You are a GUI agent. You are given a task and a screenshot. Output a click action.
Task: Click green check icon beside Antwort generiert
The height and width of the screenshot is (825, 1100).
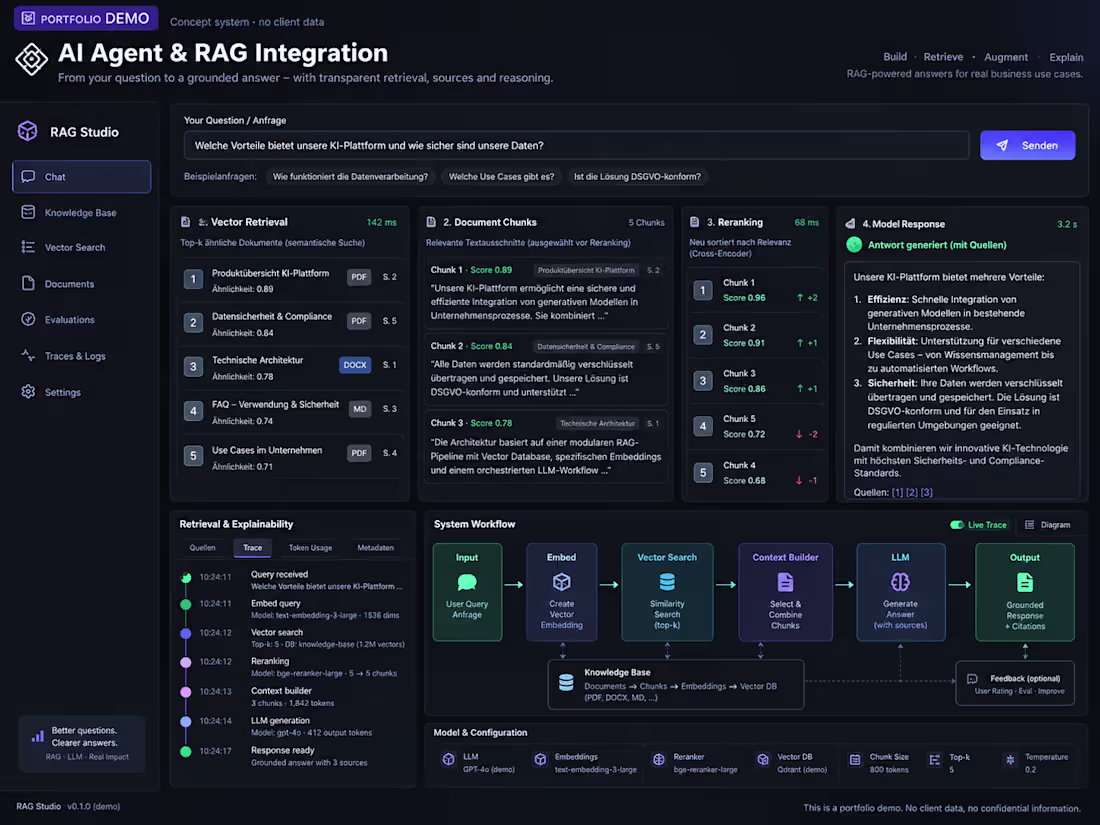point(854,245)
